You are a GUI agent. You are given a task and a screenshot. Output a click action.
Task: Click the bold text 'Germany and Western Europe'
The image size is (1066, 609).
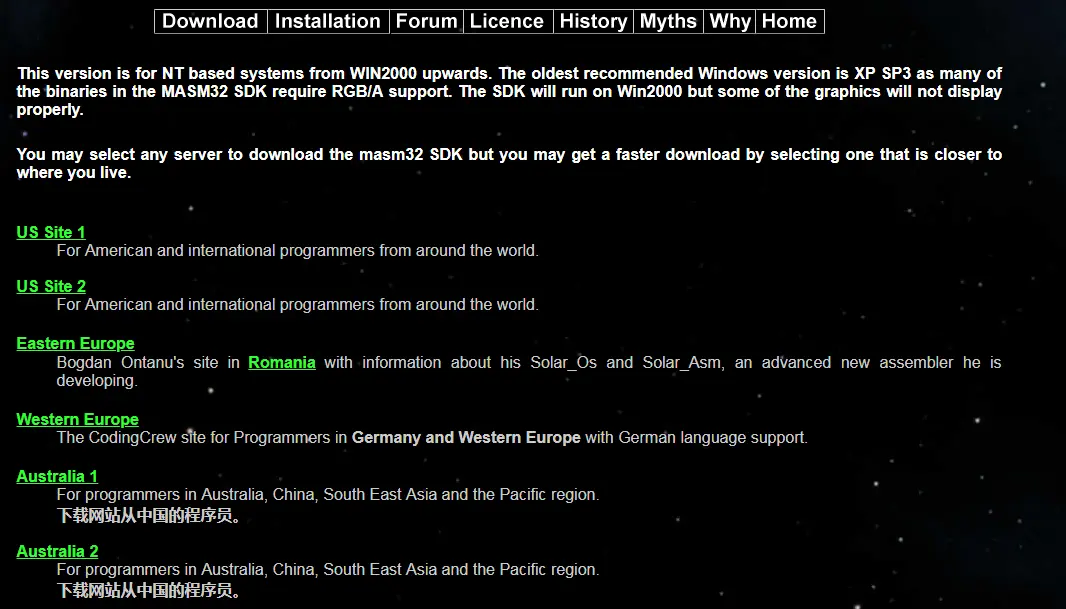[466, 438]
